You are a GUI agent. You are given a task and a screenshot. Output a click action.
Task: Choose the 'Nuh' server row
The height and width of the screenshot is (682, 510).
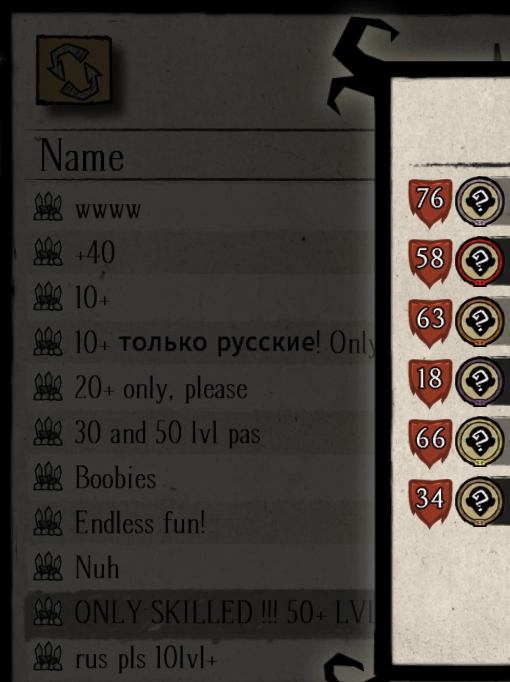[x=201, y=568]
